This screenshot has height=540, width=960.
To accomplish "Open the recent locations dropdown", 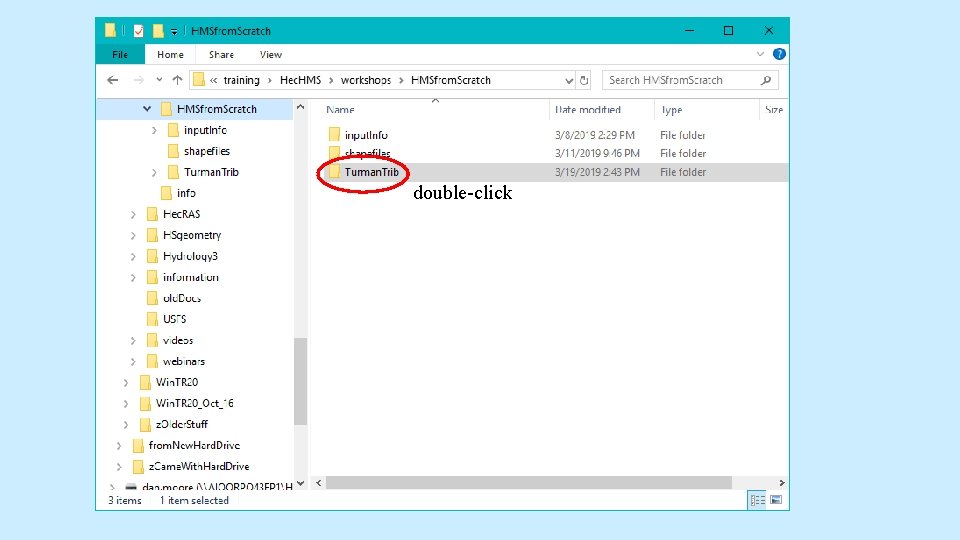I will [x=159, y=80].
